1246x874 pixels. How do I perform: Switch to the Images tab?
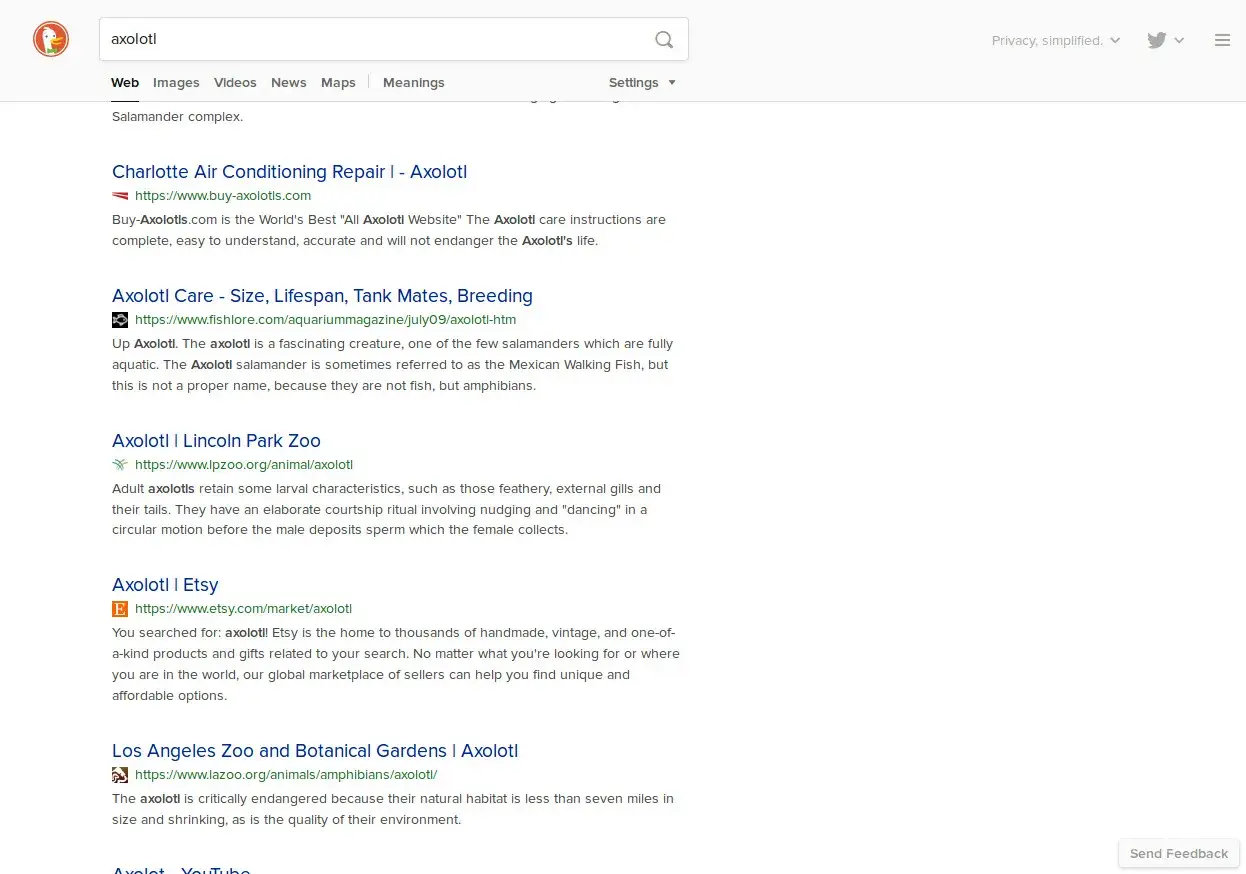click(x=176, y=83)
